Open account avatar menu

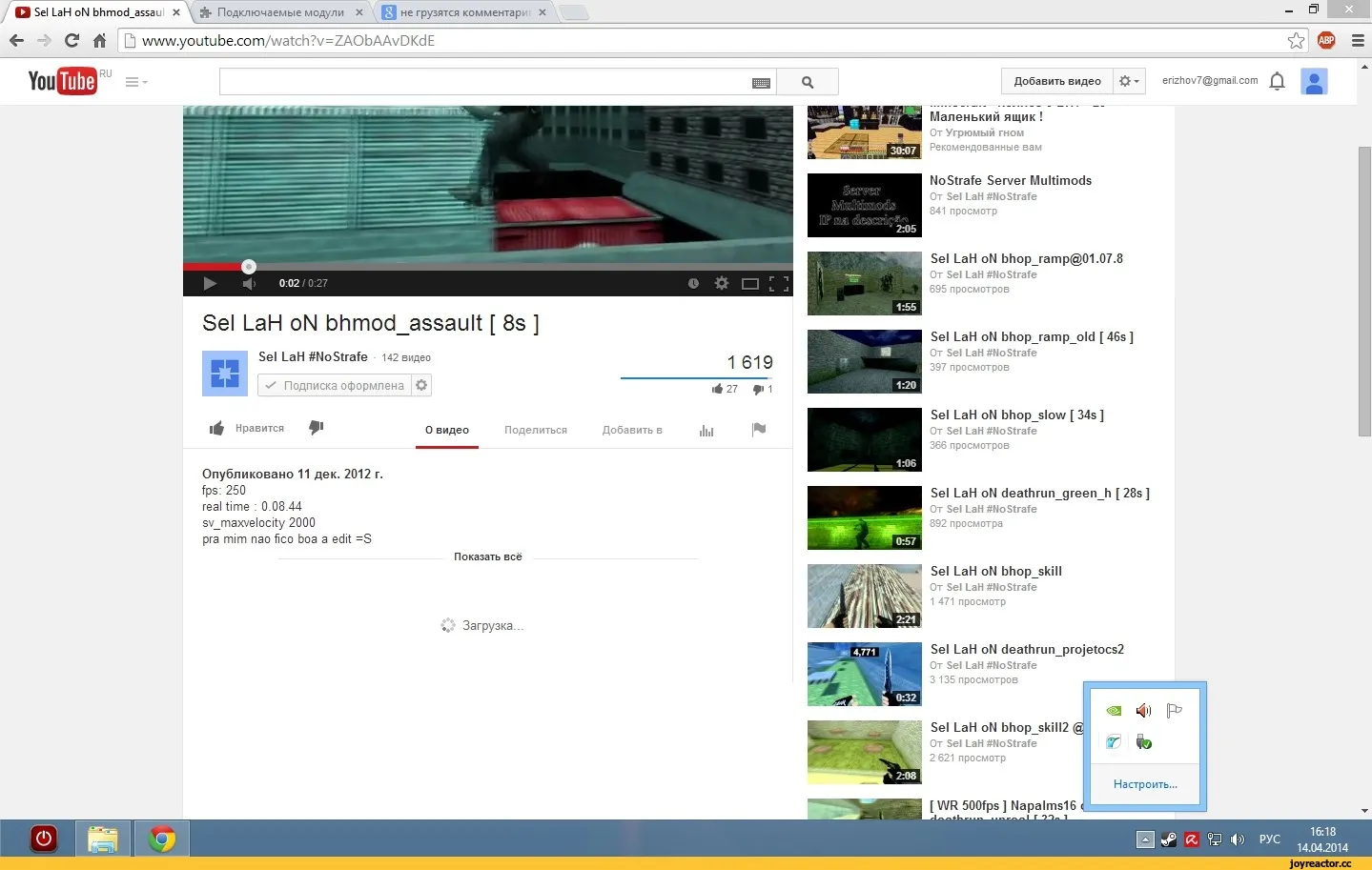pyautogui.click(x=1314, y=82)
